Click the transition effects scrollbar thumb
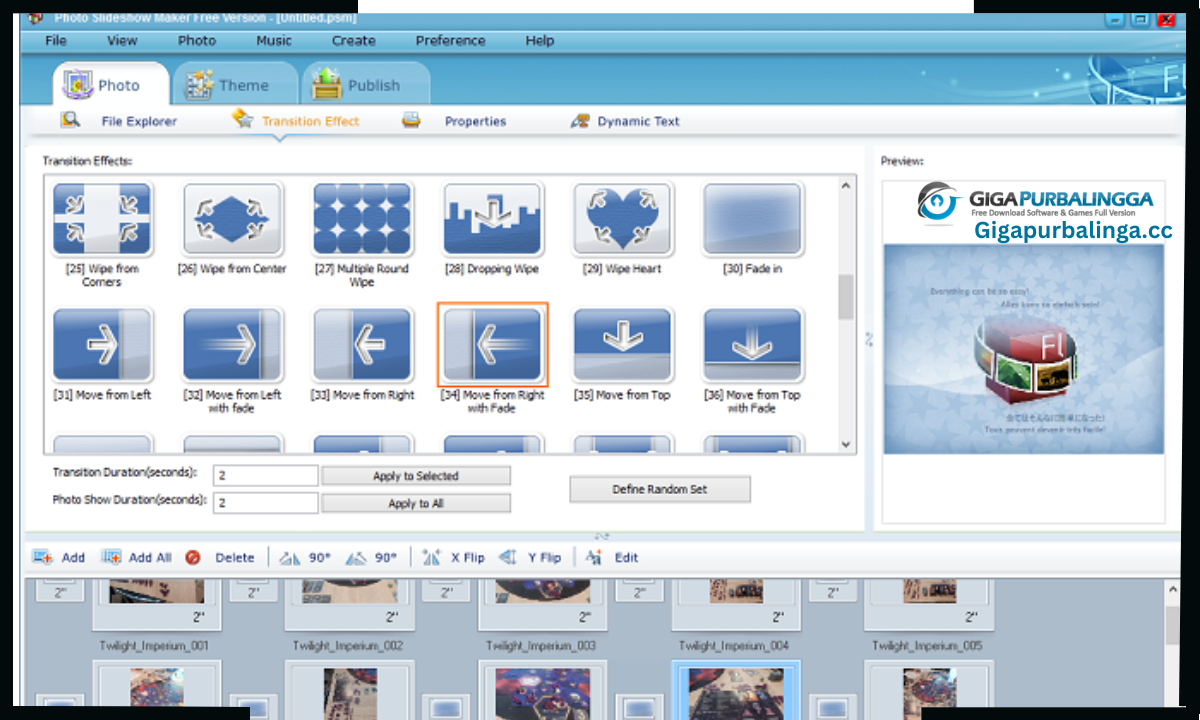Image resolution: width=1200 pixels, height=720 pixels. pyautogui.click(x=846, y=297)
